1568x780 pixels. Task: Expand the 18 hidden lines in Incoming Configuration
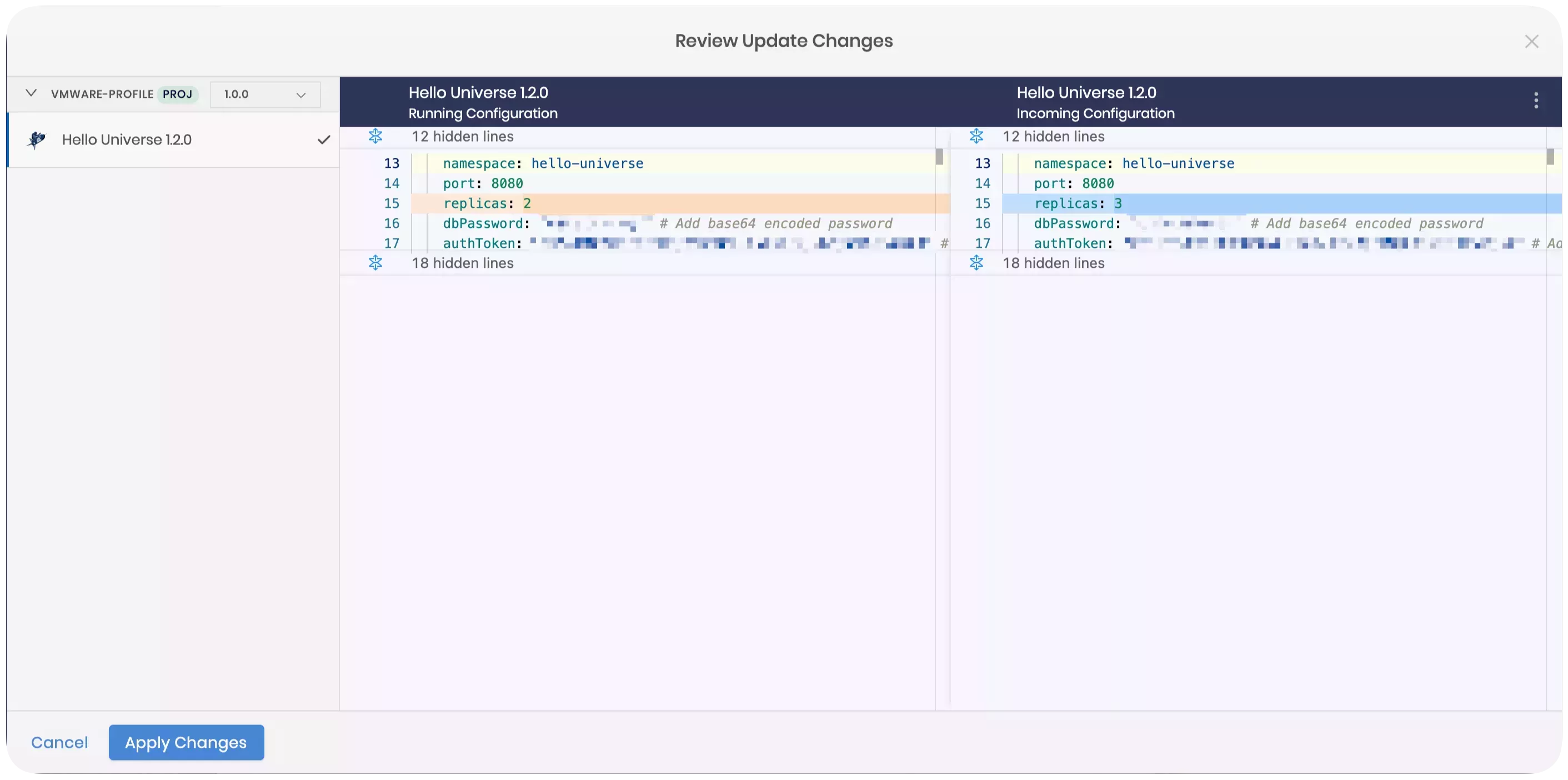(1054, 262)
